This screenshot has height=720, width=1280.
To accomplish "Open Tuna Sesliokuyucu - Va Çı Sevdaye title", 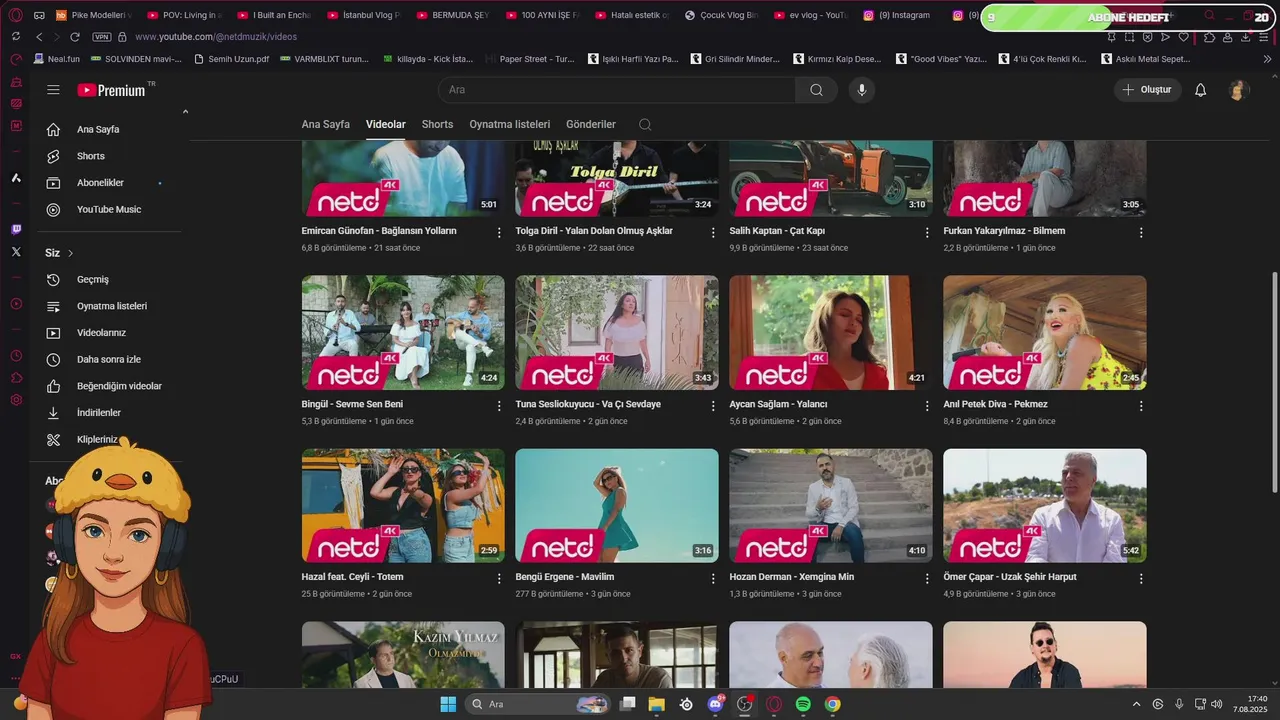I will [588, 404].
